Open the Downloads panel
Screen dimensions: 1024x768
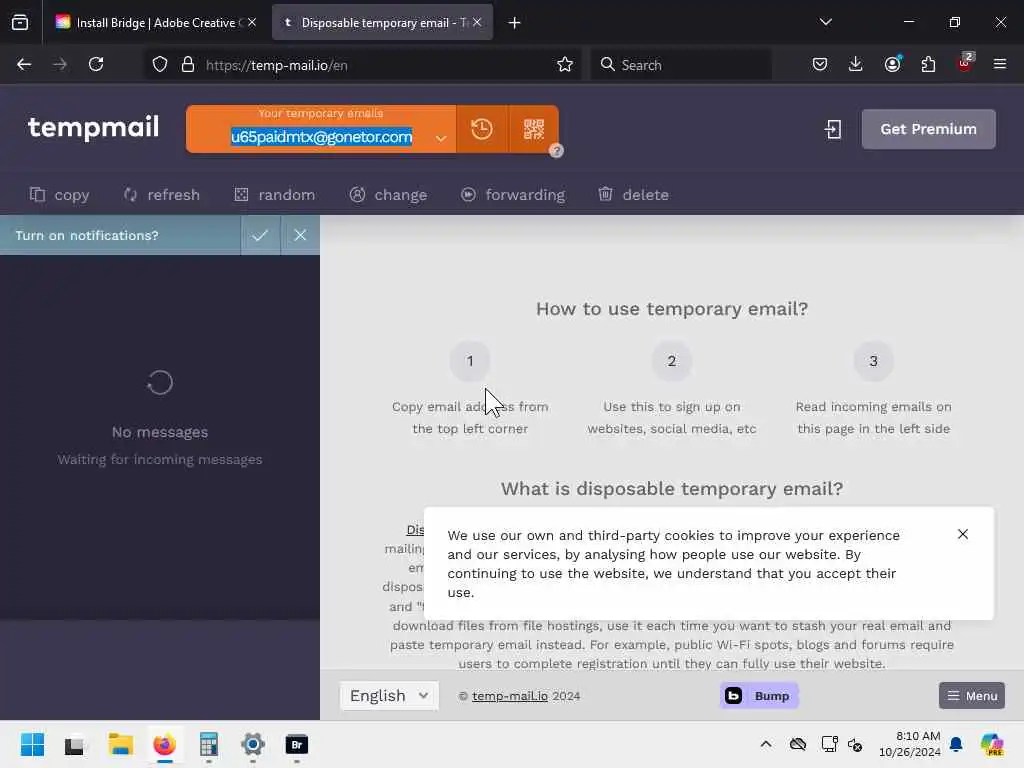(856, 65)
